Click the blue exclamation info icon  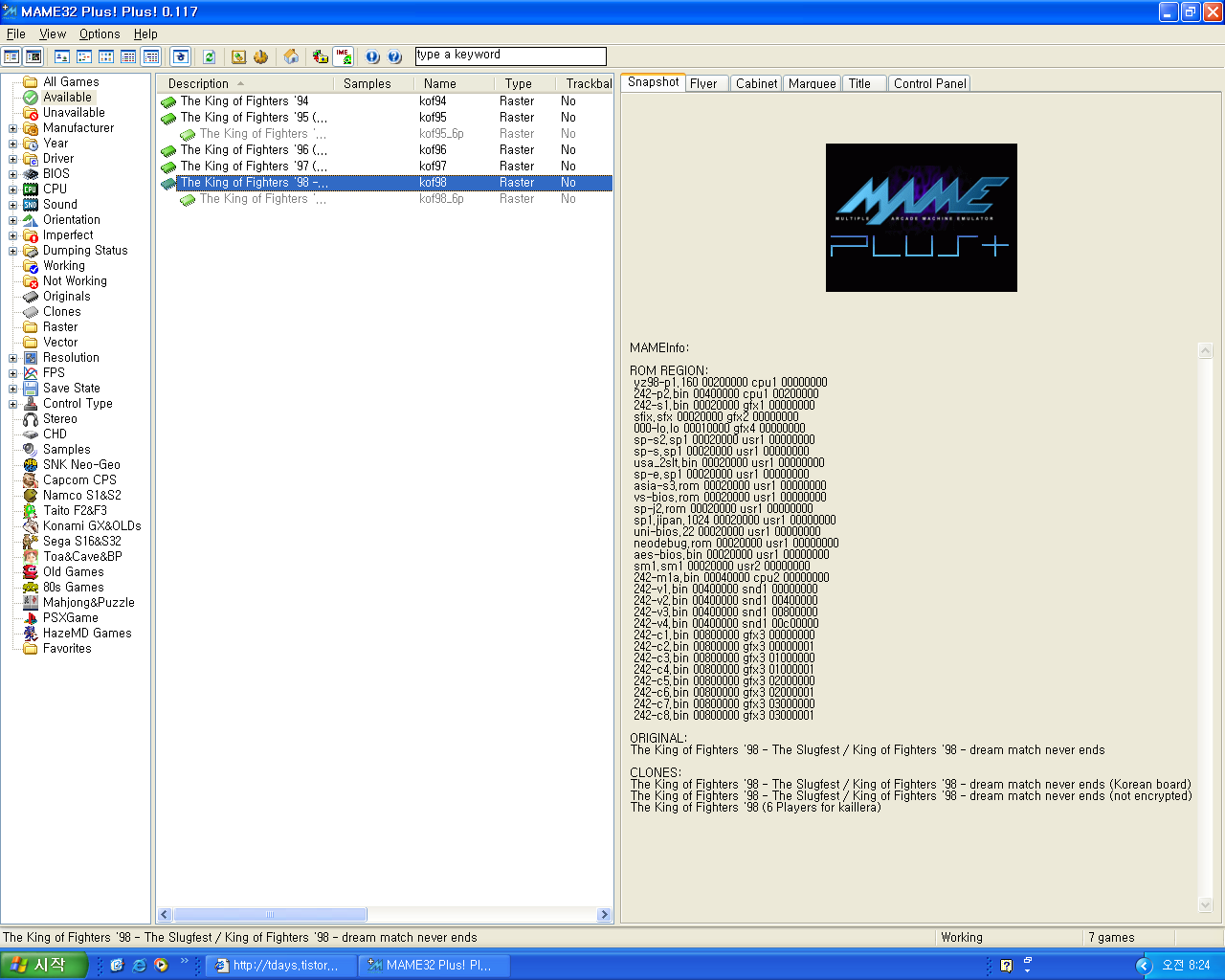[372, 56]
